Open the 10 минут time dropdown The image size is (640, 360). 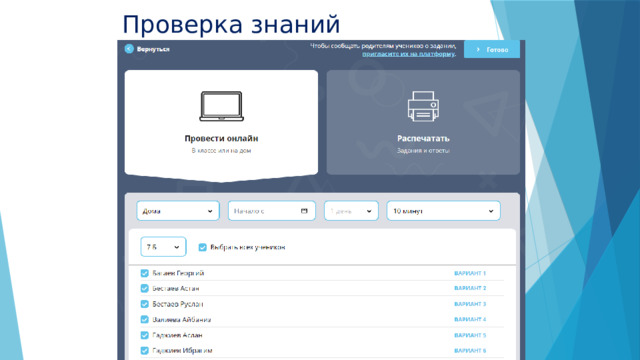443,211
